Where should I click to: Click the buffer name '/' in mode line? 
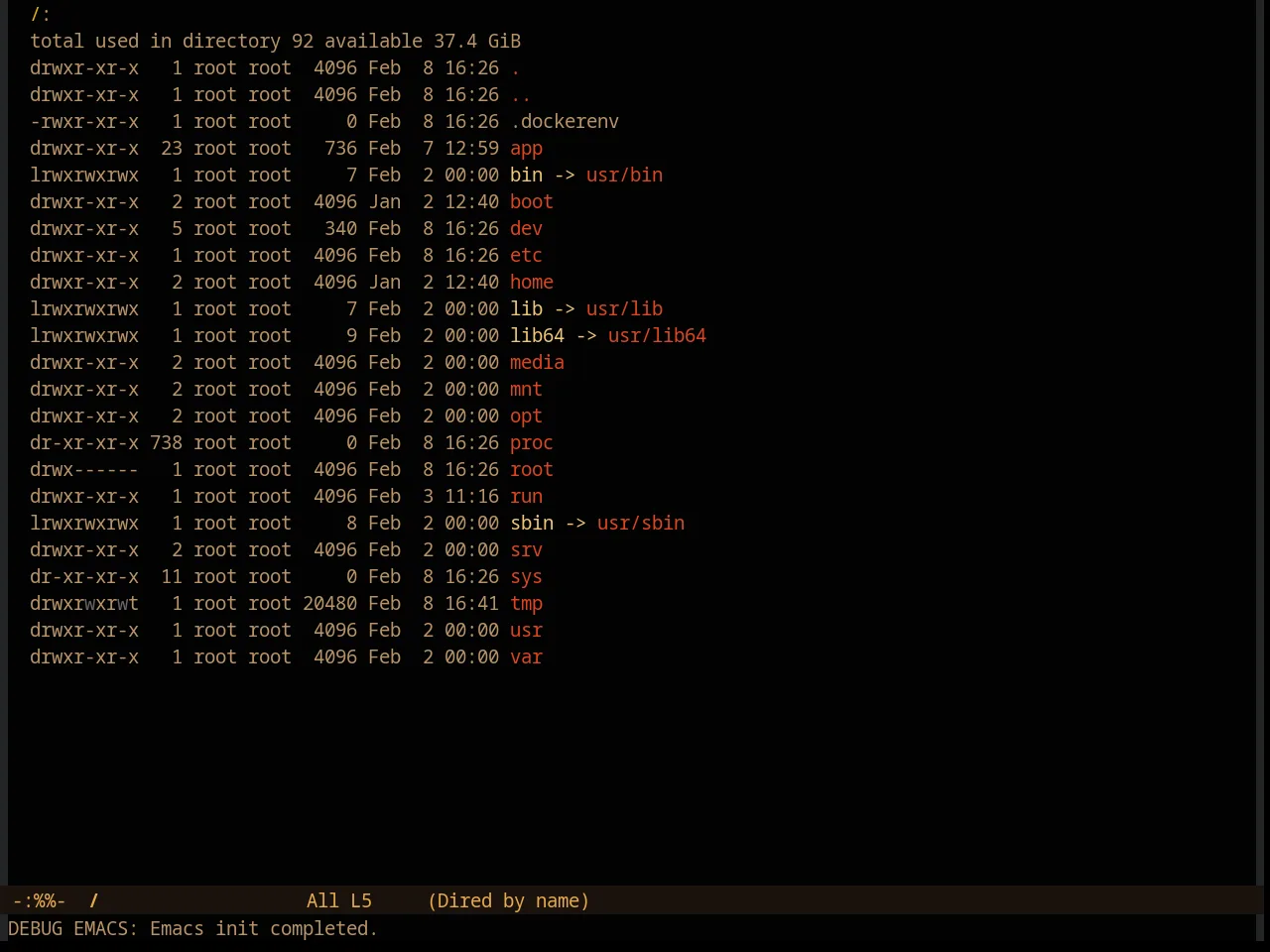[94, 900]
